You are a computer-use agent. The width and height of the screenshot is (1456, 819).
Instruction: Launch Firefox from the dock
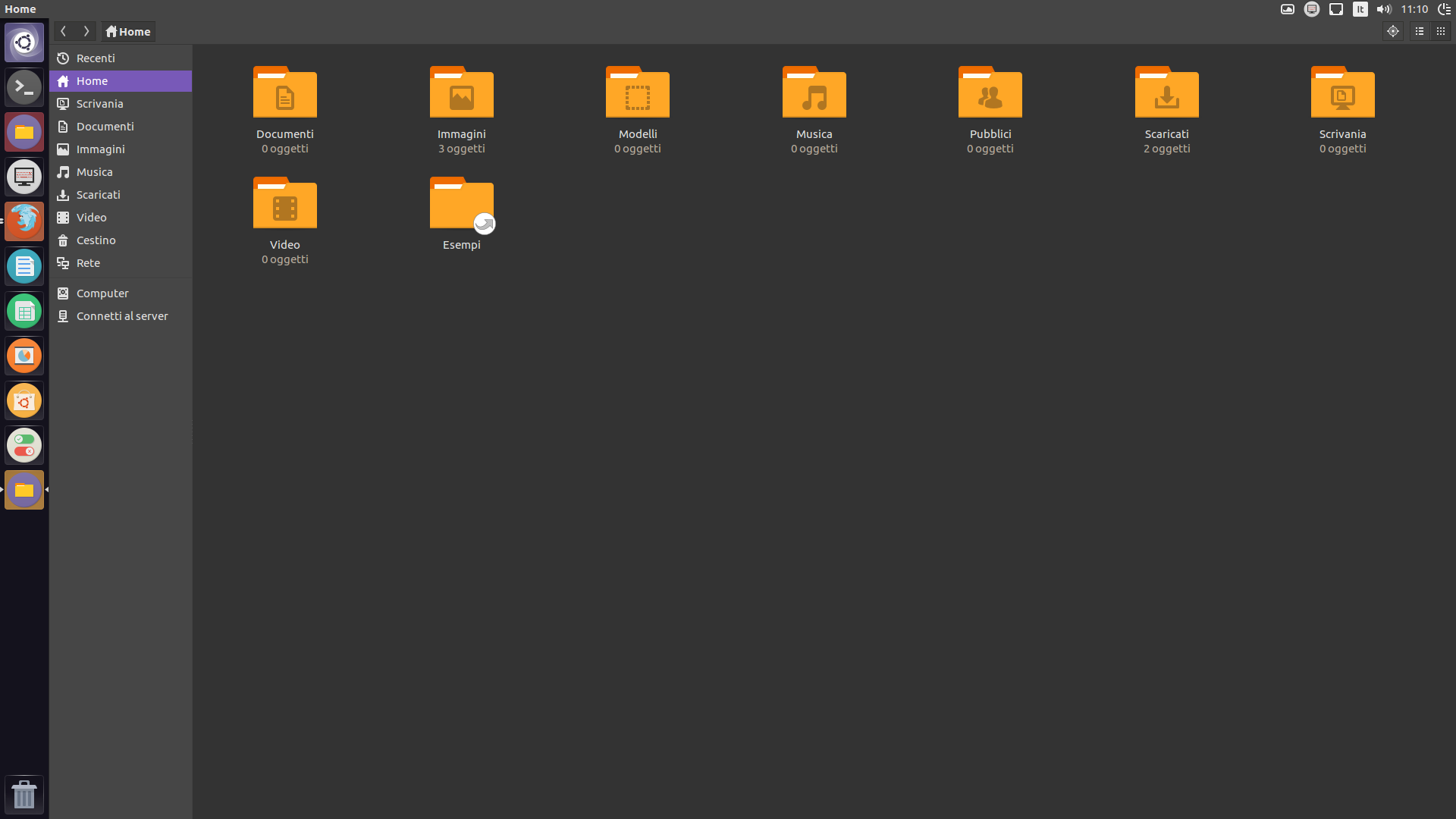coord(24,221)
